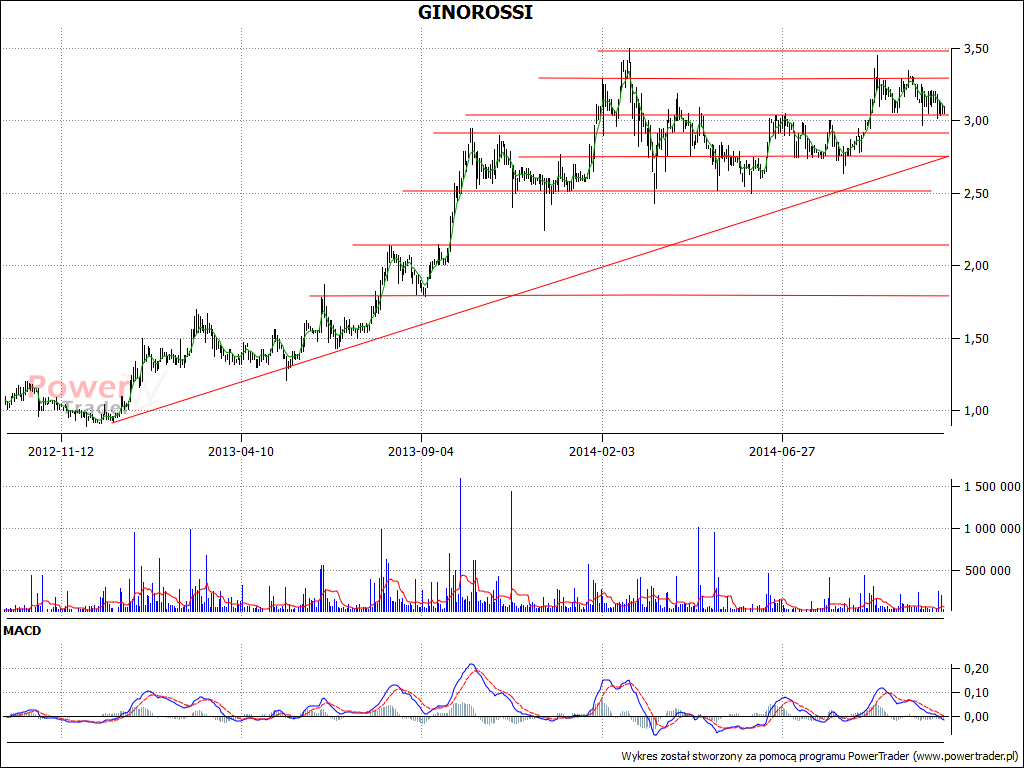Click the 2013-04-10 date label

241,451
